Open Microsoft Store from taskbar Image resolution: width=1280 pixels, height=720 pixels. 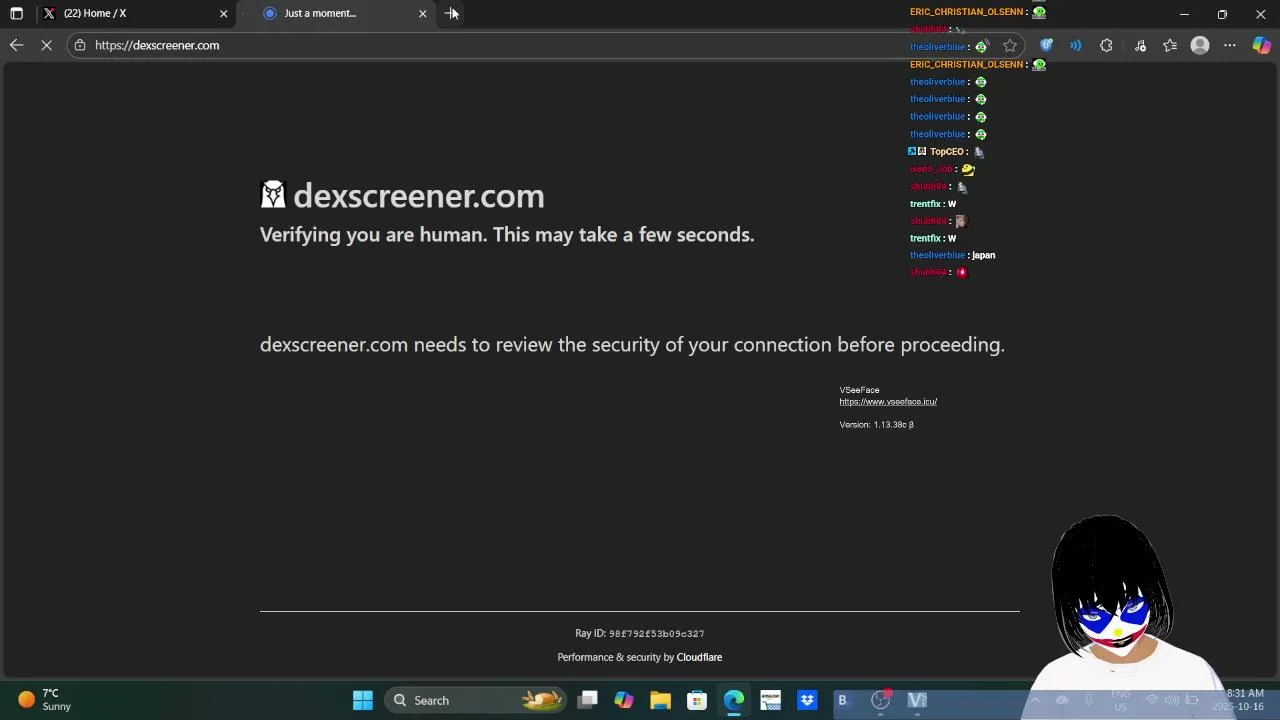697,700
